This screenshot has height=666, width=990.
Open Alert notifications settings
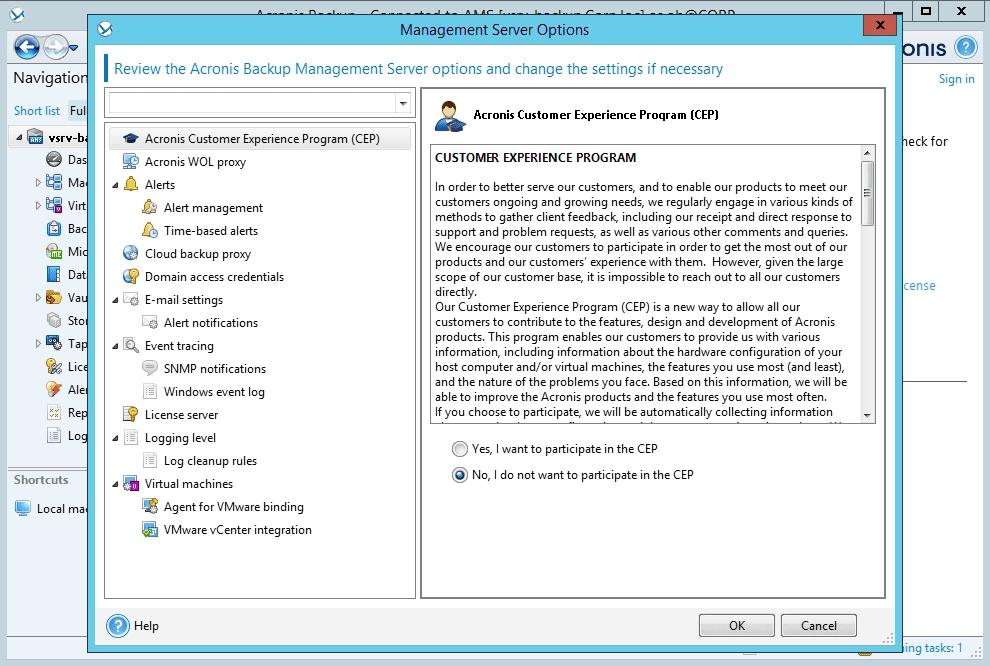click(210, 323)
